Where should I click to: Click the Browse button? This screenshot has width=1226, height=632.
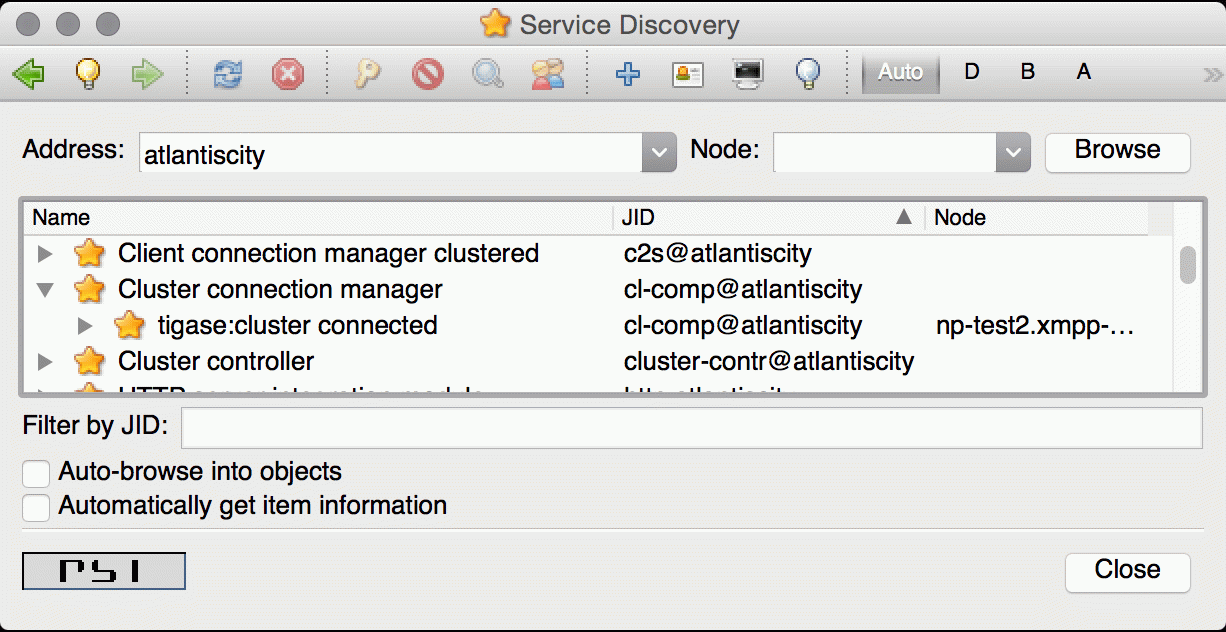click(x=1118, y=152)
